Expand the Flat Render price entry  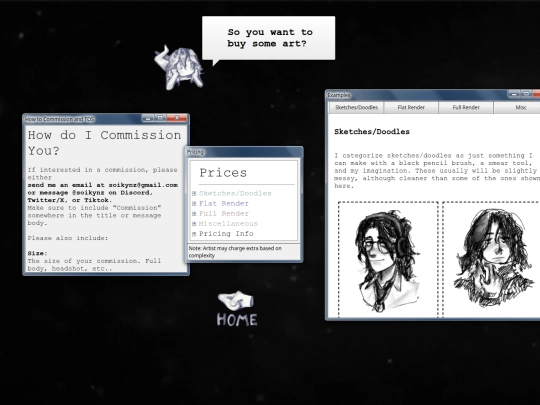tap(194, 204)
